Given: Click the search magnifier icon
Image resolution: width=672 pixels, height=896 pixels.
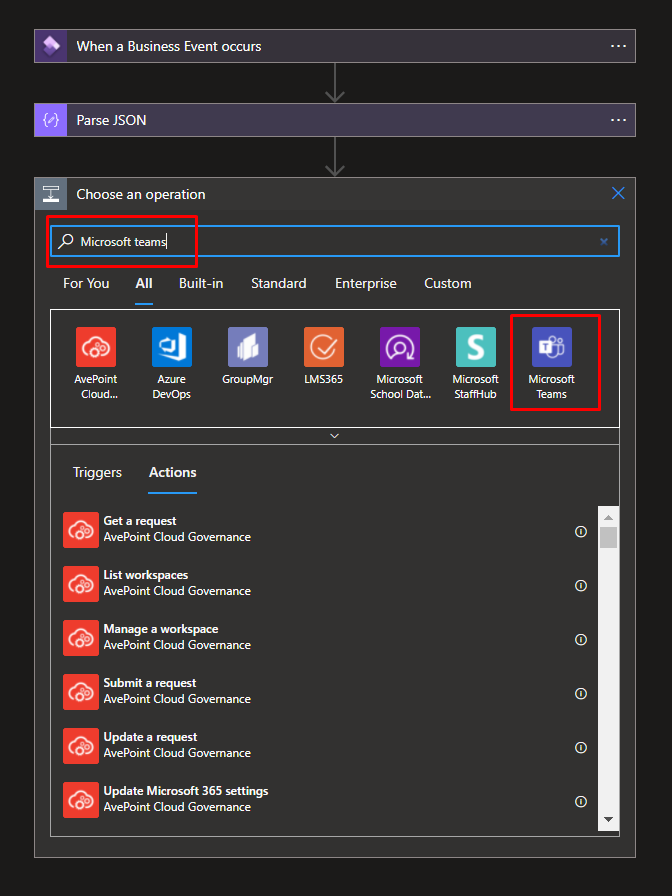Looking at the screenshot, I should [66, 241].
